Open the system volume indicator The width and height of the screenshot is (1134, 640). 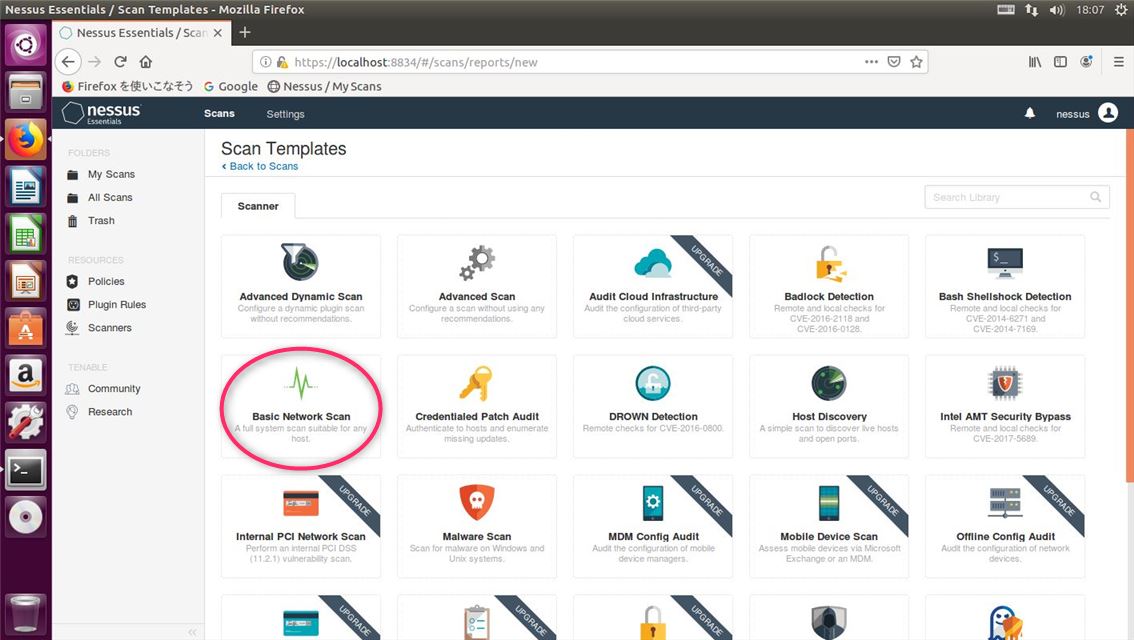point(1057,9)
